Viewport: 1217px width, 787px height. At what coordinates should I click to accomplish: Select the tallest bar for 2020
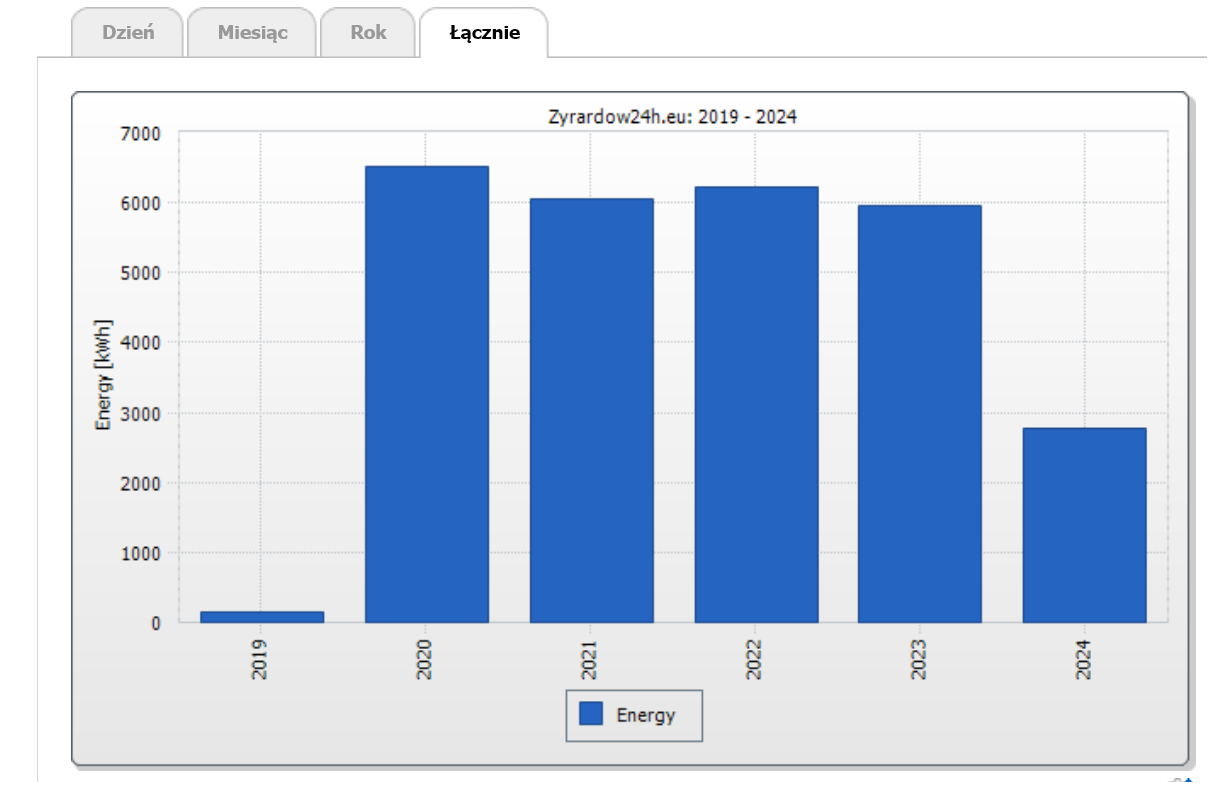427,394
